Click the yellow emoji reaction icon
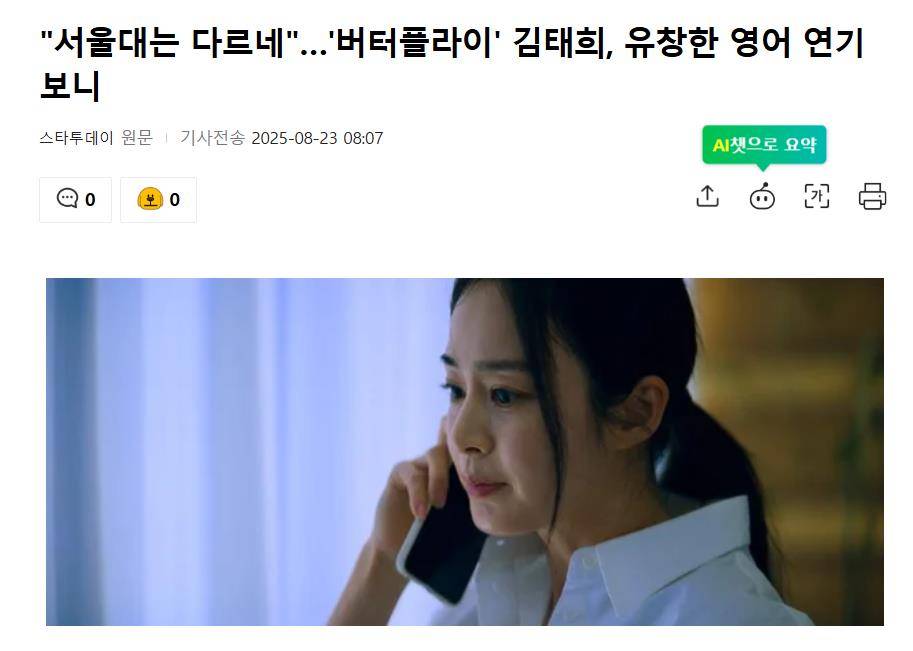This screenshot has width=913, height=651. (x=150, y=199)
